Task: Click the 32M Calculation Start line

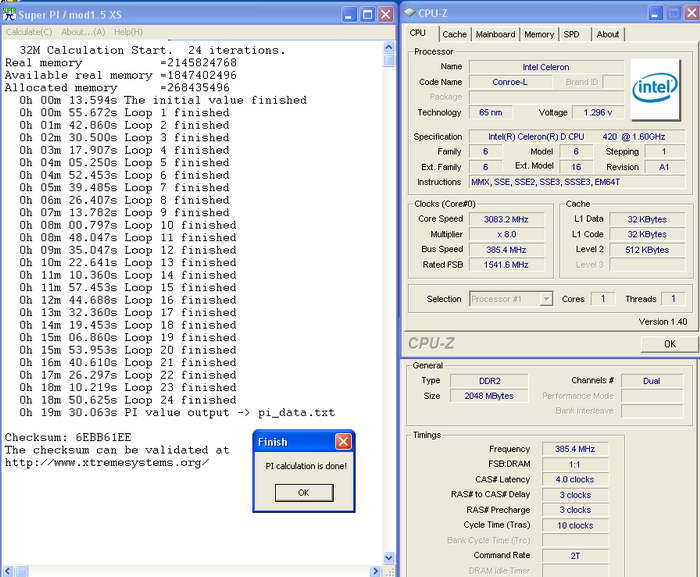Action: 152,50
